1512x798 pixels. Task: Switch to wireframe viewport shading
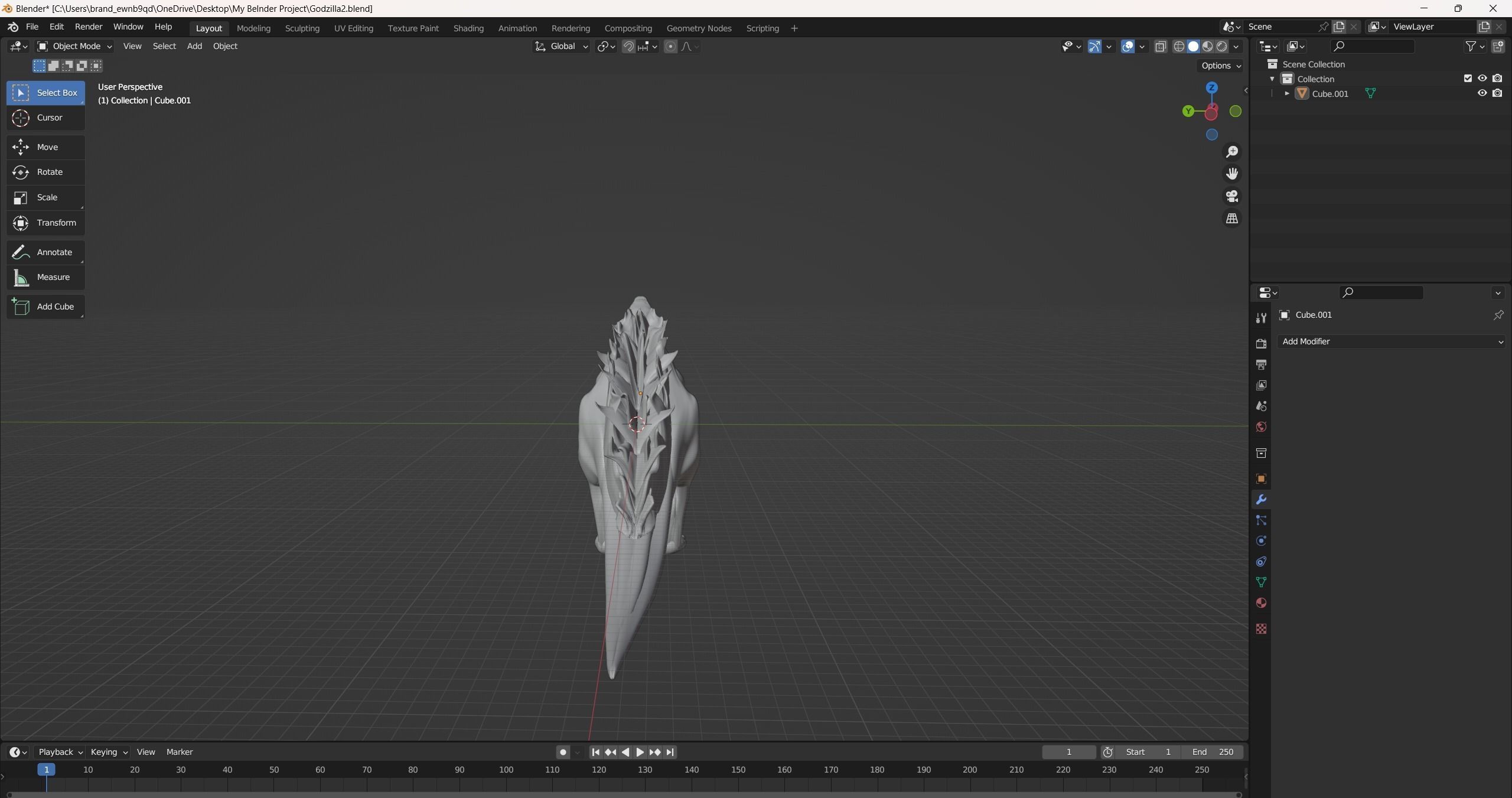[1179, 46]
